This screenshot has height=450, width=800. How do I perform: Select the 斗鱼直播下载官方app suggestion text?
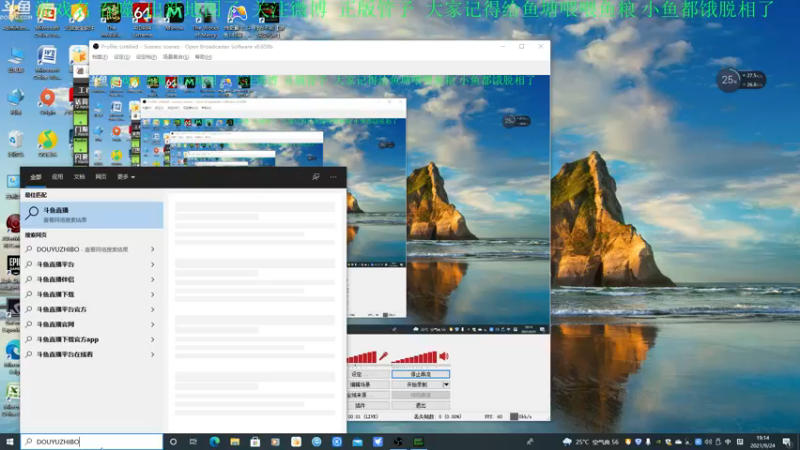pos(67,340)
